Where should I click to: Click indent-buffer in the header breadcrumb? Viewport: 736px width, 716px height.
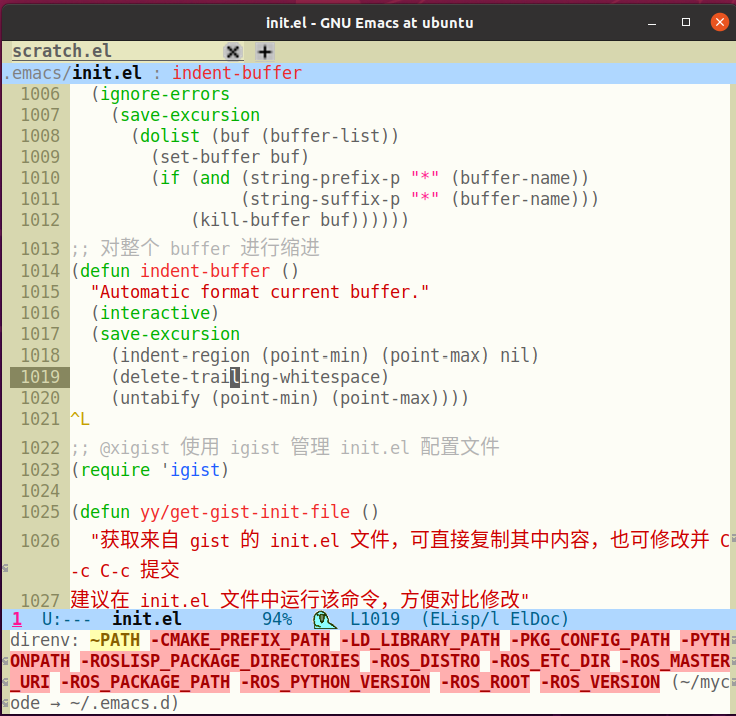tap(236, 73)
